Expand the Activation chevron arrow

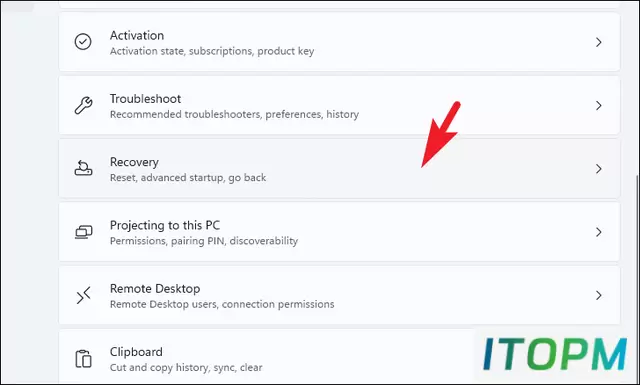[x=598, y=42]
